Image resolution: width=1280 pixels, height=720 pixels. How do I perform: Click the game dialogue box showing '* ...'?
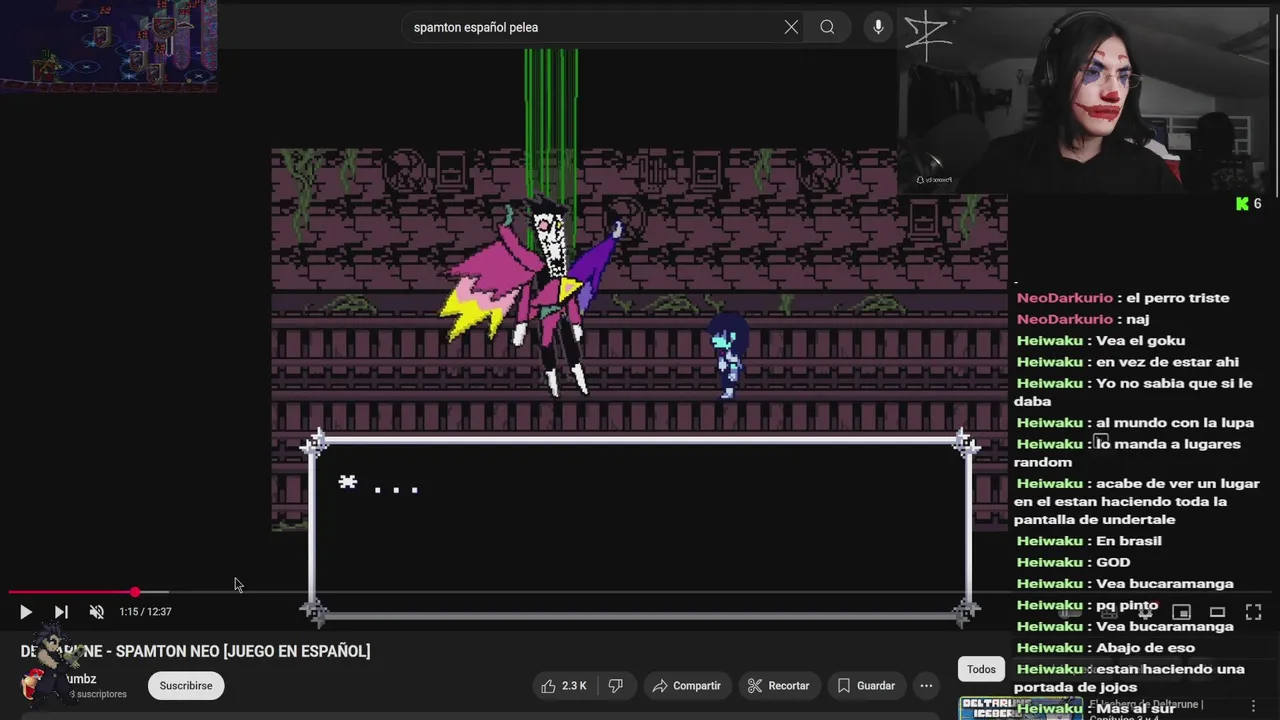point(640,528)
